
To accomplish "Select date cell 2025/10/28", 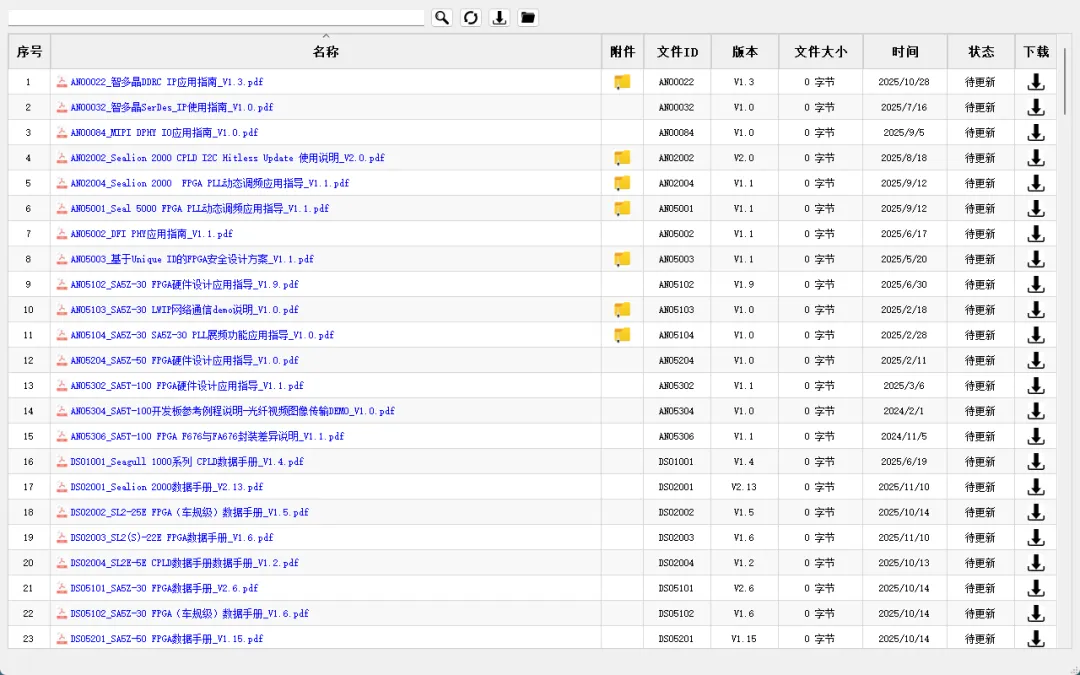I will (904, 82).
